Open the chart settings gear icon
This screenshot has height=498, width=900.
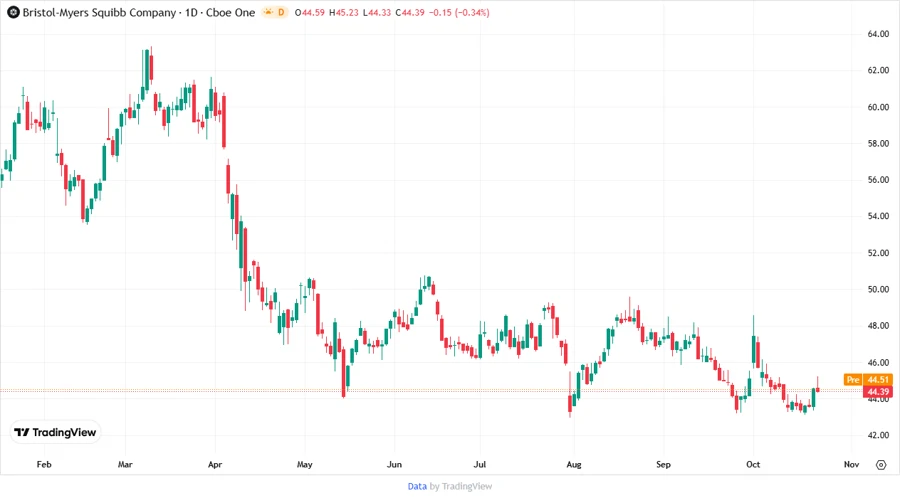(x=881, y=465)
